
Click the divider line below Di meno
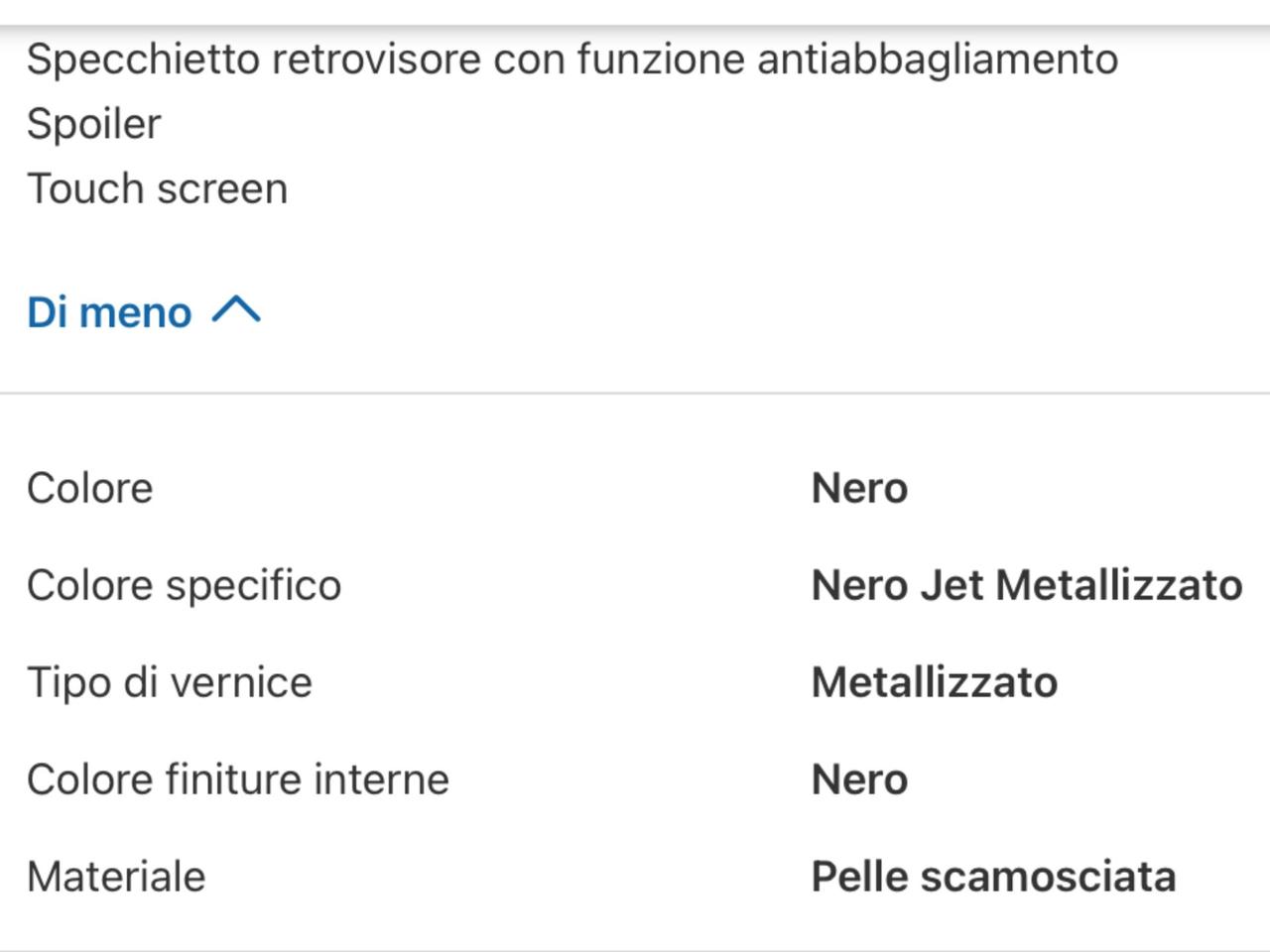[635, 394]
